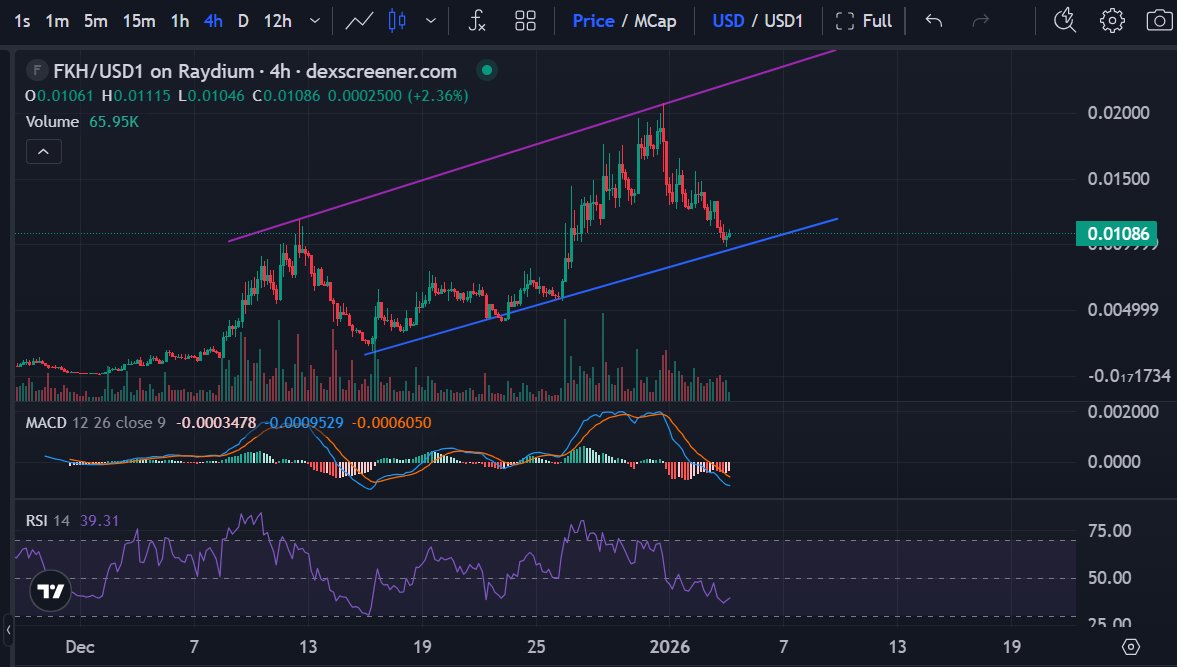
Task: Toggle chart to MCap mode
Action: click(655, 21)
